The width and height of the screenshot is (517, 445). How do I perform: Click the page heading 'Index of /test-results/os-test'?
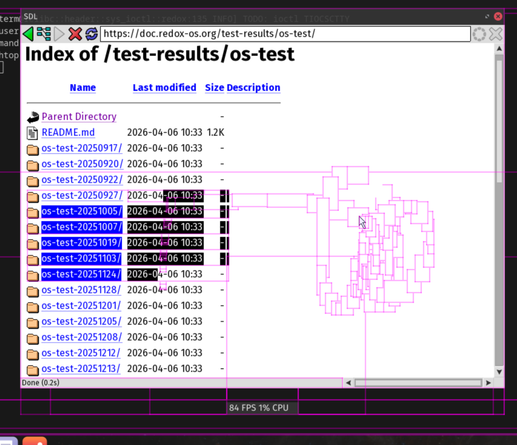[x=160, y=54]
